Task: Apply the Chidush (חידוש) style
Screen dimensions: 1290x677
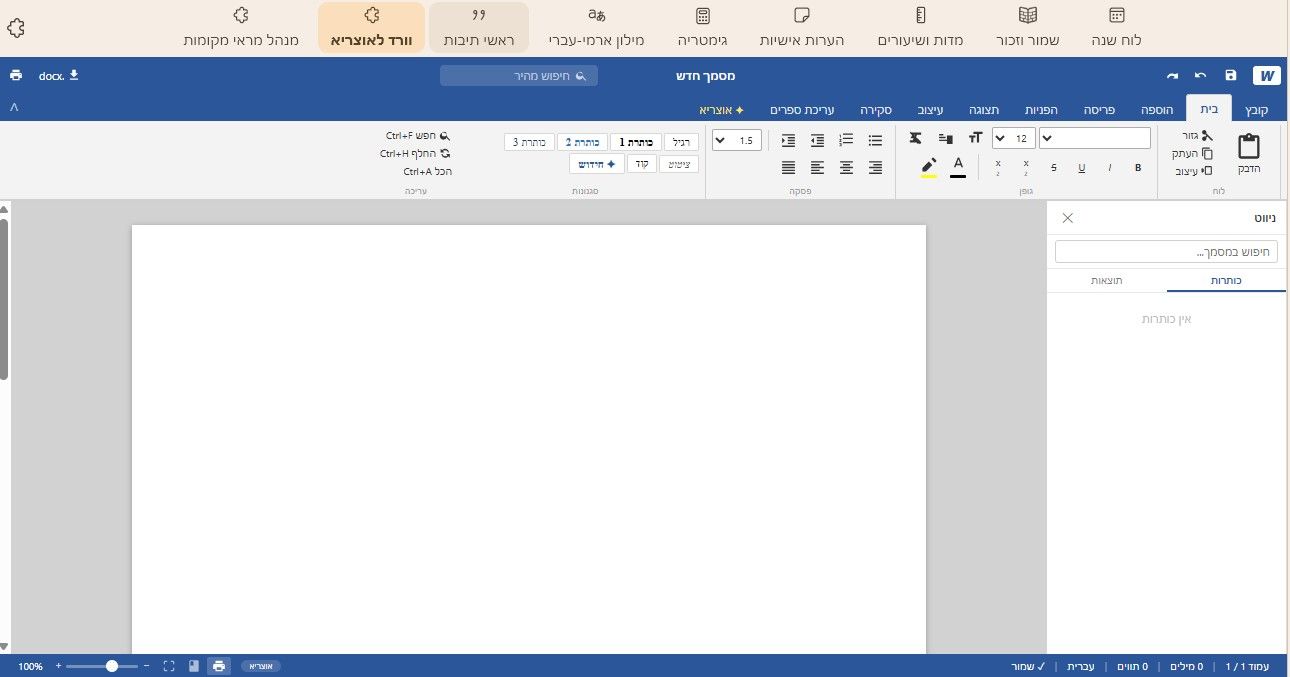Action: 597,164
